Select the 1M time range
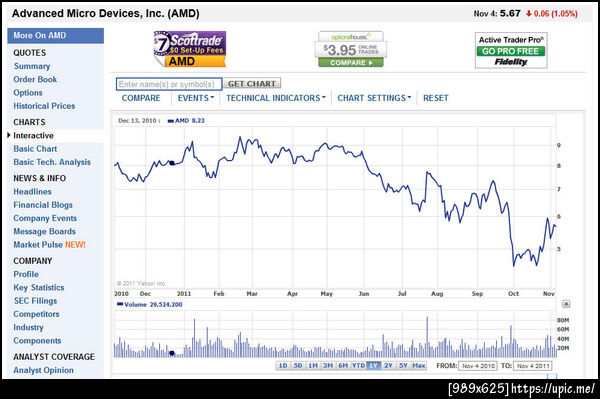This screenshot has height=399, width=600. click(313, 366)
